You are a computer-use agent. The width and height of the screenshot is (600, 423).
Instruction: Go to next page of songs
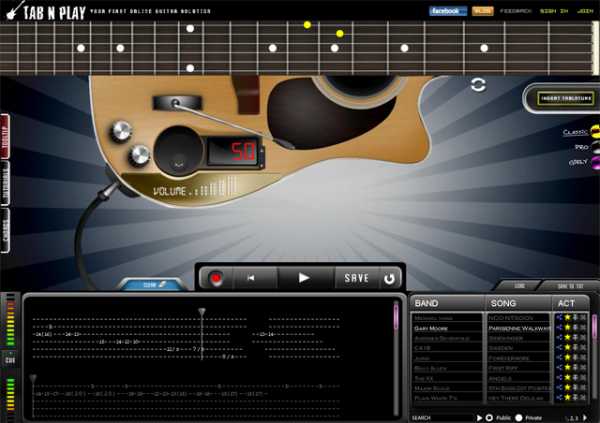(x=585, y=418)
